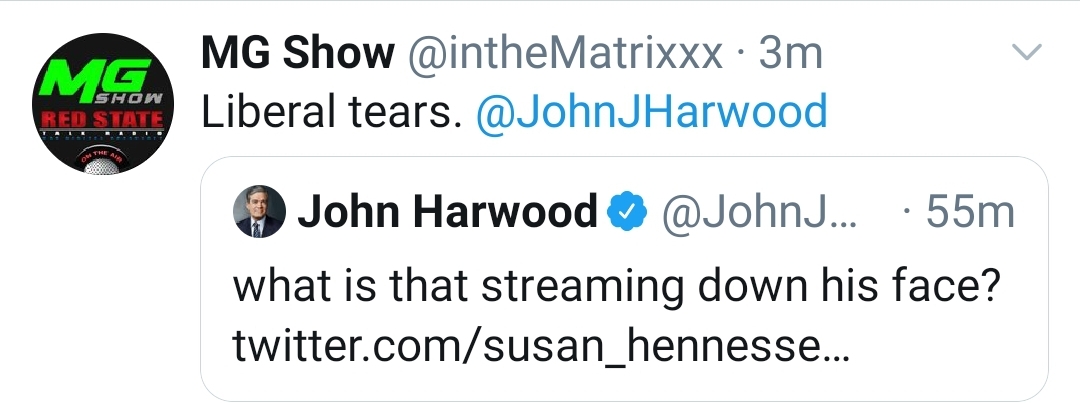The height and width of the screenshot is (403, 1080).
Task: Open the twitter.com/susan_hennesse... link
Action: pos(541,347)
